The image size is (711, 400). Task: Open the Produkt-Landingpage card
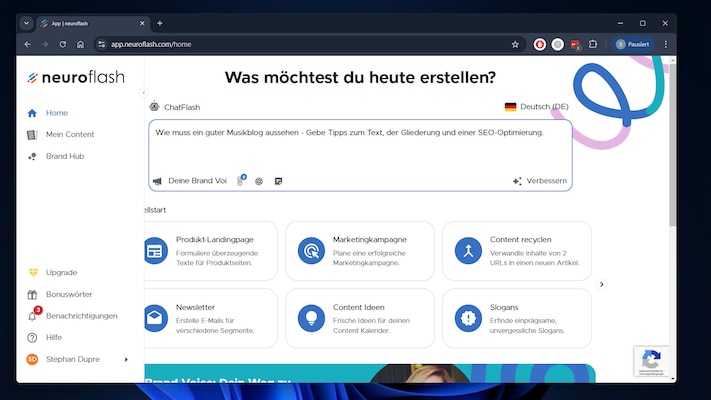click(x=211, y=251)
